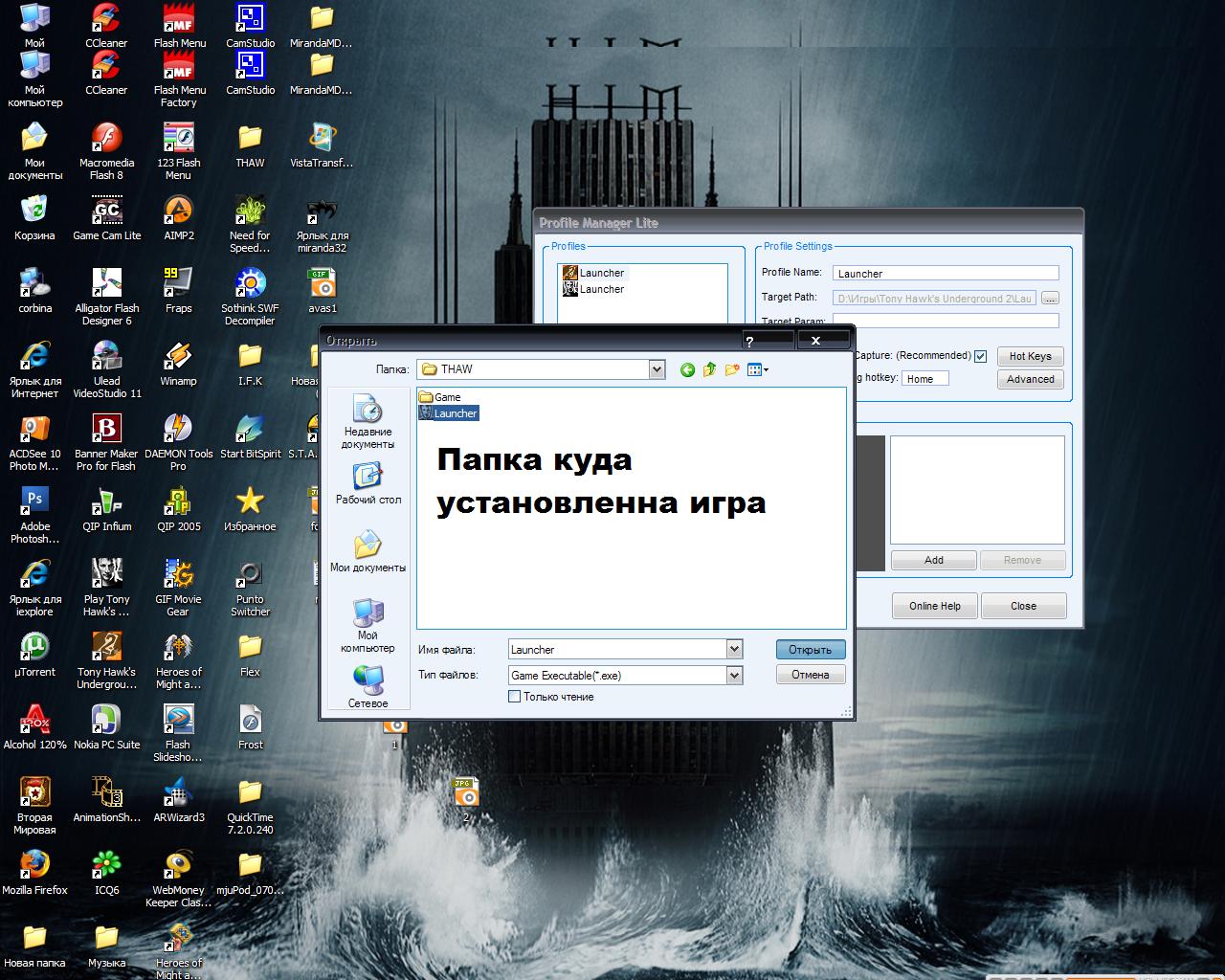Click the Target Path field in Profile Manager
Image resolution: width=1225 pixels, height=980 pixels.
click(x=934, y=299)
